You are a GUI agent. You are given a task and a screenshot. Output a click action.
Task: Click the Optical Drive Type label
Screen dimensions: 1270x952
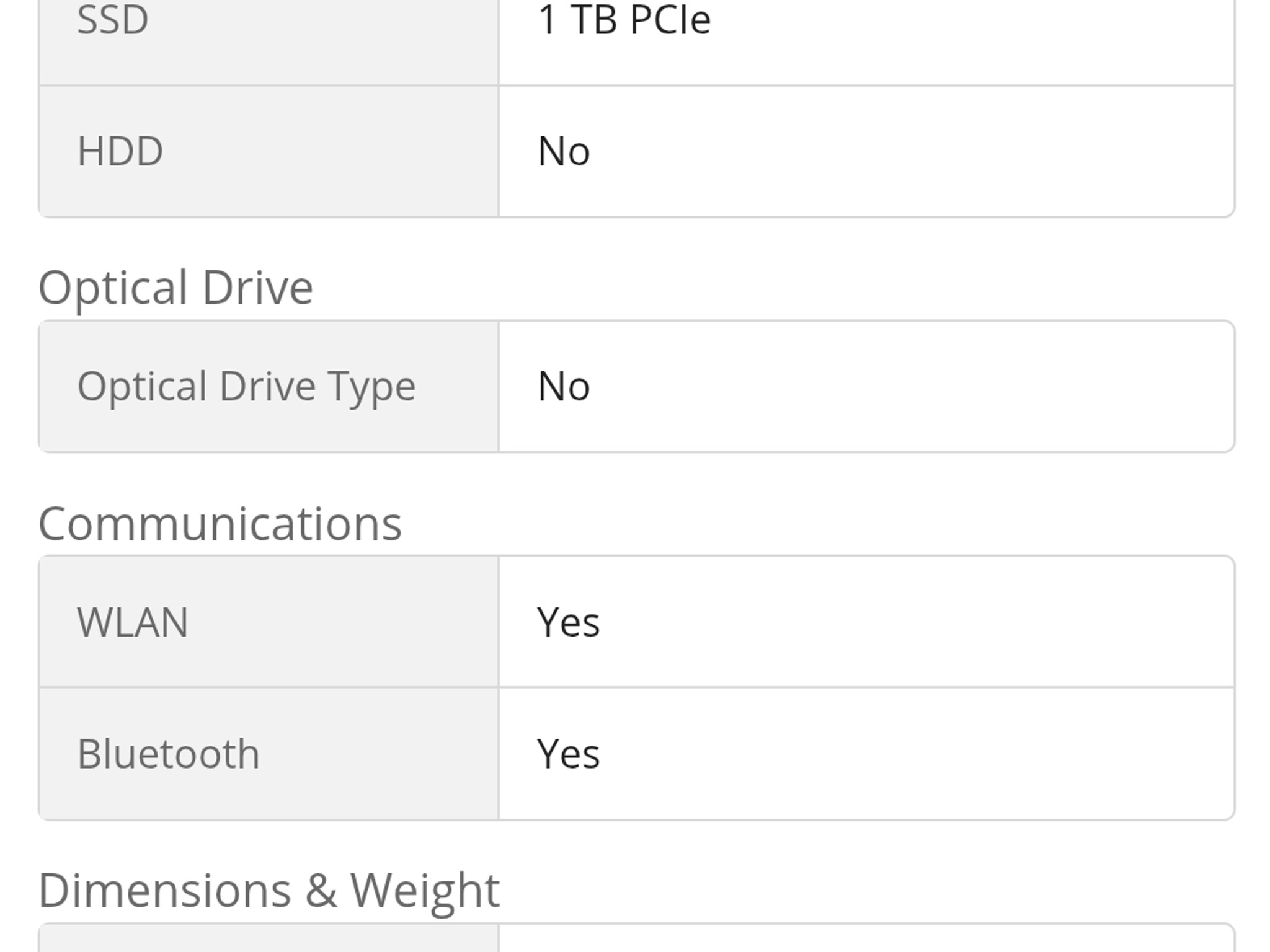[x=246, y=387]
